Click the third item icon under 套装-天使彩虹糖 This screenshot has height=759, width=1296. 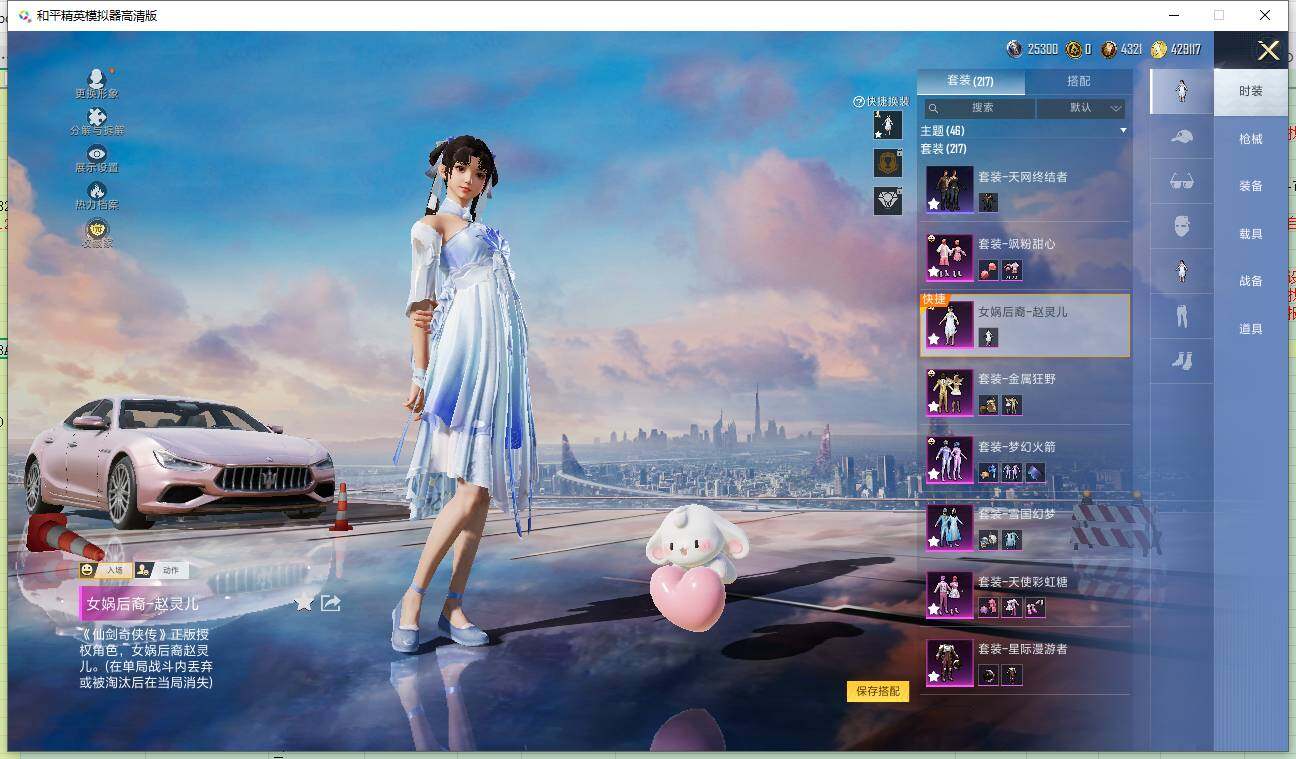(x=1035, y=607)
